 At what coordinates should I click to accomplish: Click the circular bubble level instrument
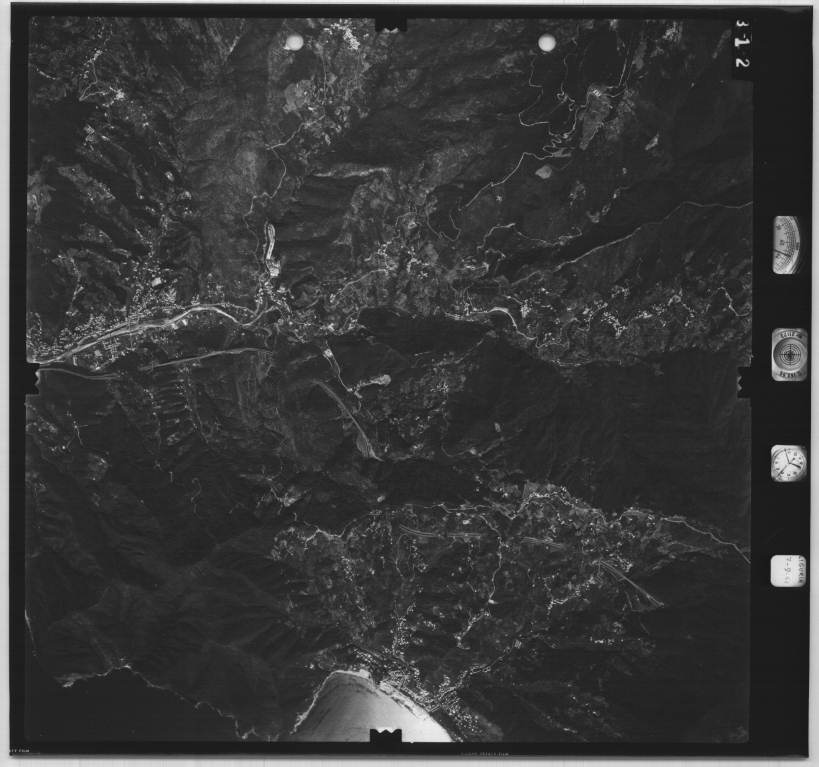(x=789, y=355)
